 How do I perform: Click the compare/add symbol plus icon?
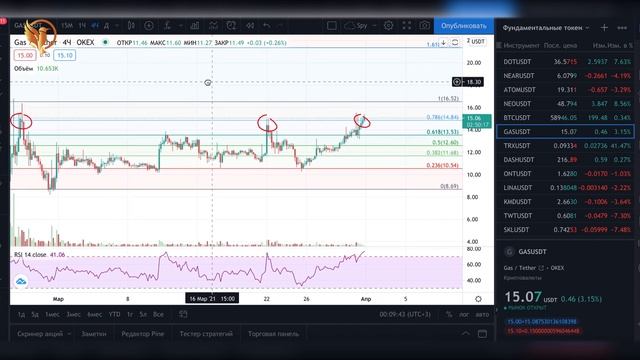[149, 26]
